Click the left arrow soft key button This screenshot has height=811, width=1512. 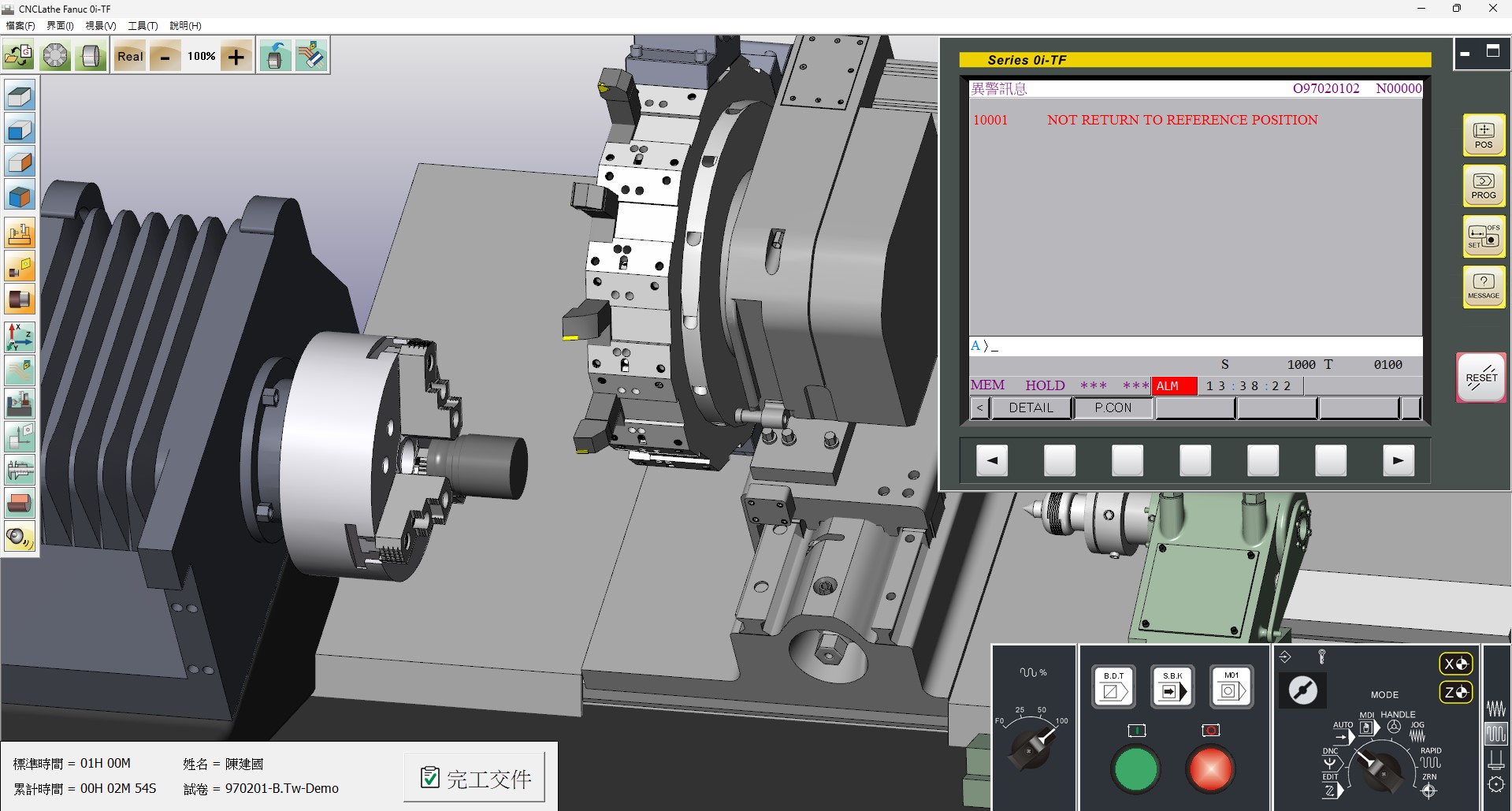tap(992, 460)
